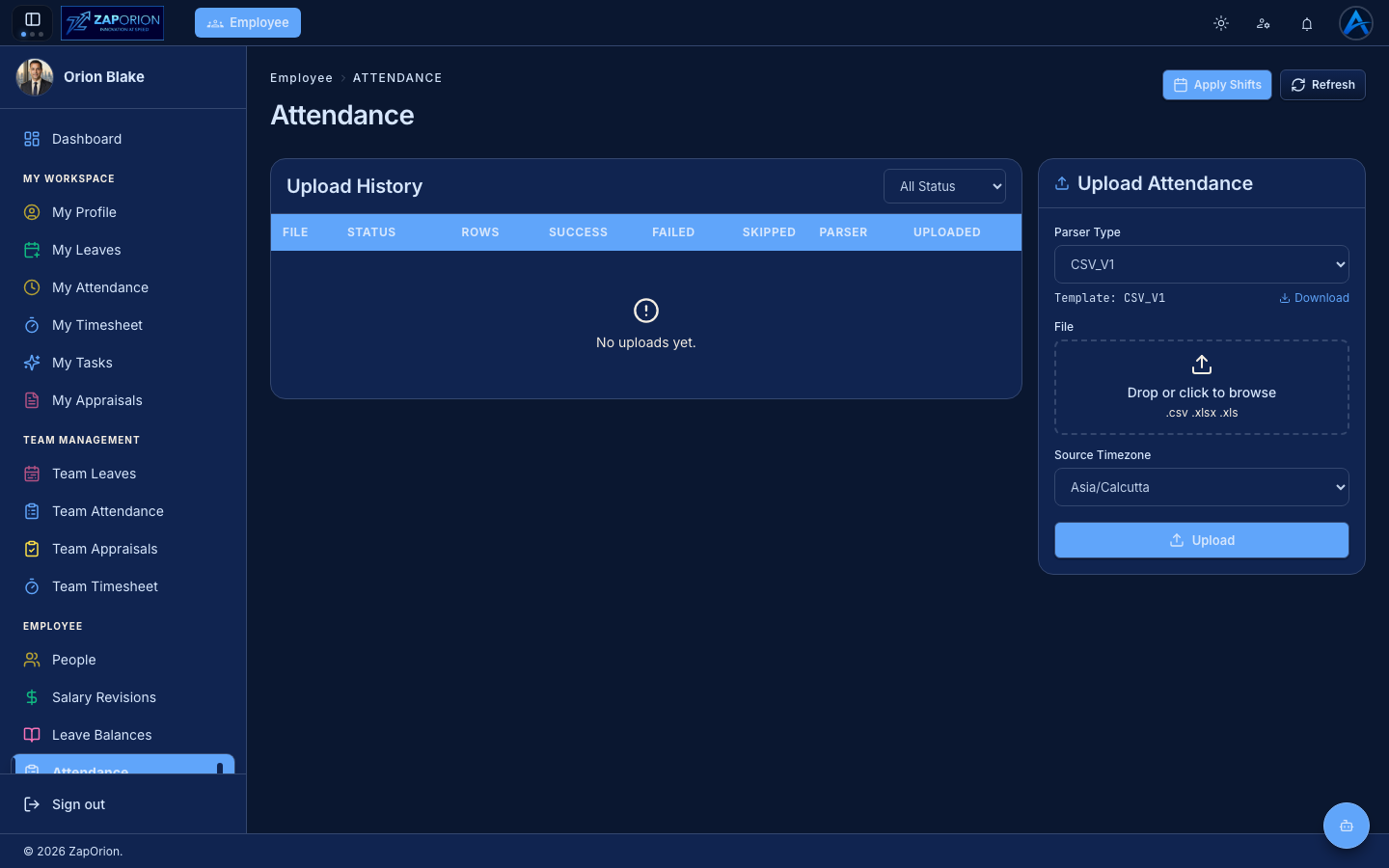Click the Employee breadcrumb link
1389x868 pixels.
click(301, 78)
